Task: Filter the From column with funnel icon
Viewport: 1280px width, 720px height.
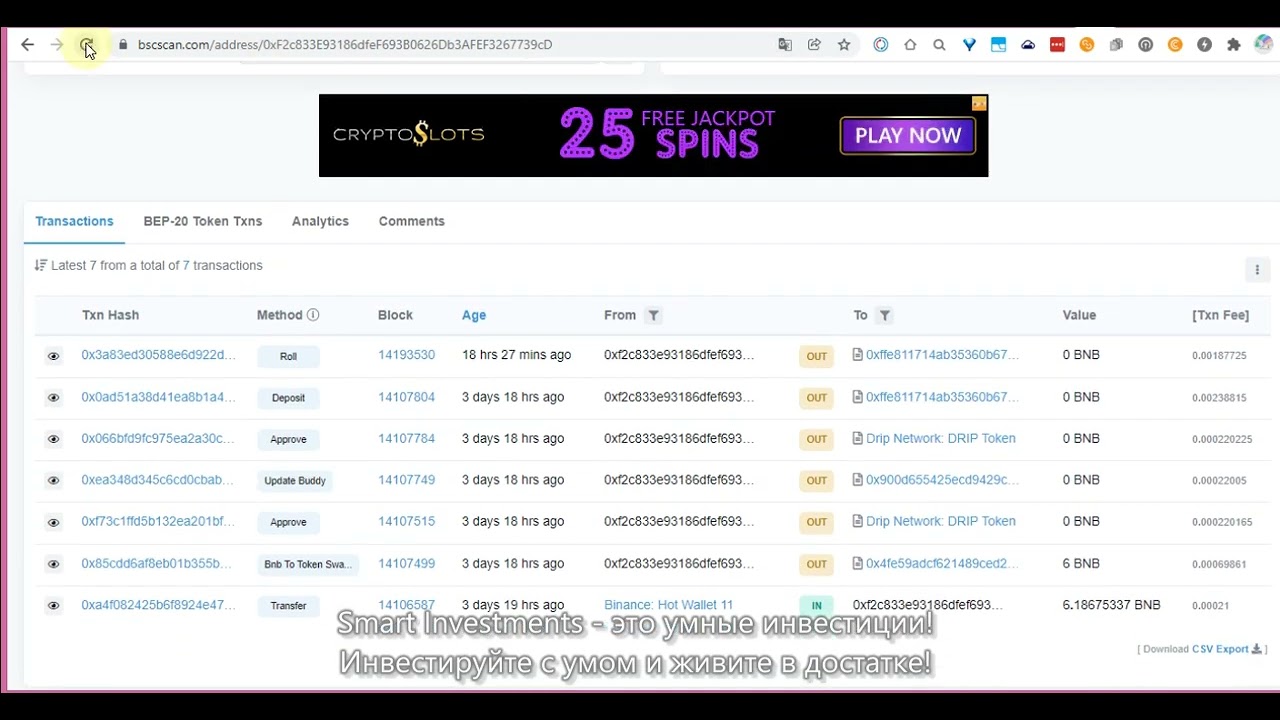Action: [653, 315]
